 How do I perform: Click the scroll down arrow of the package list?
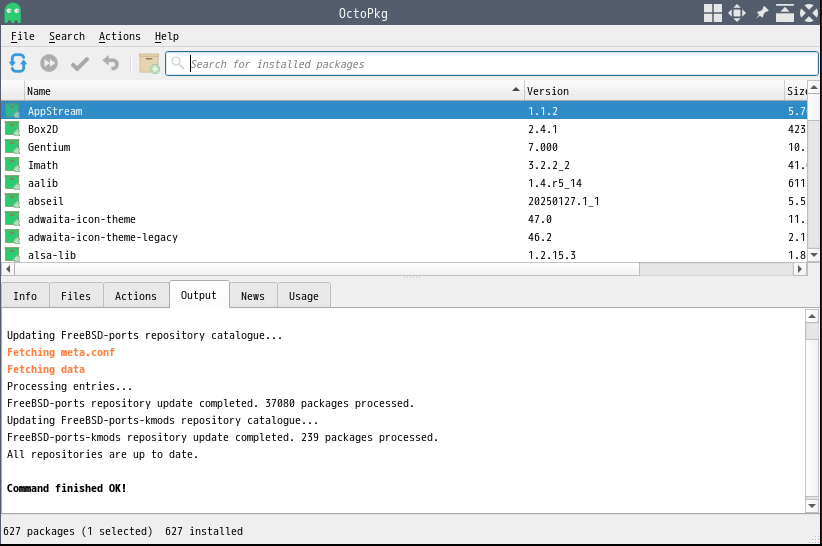click(814, 255)
